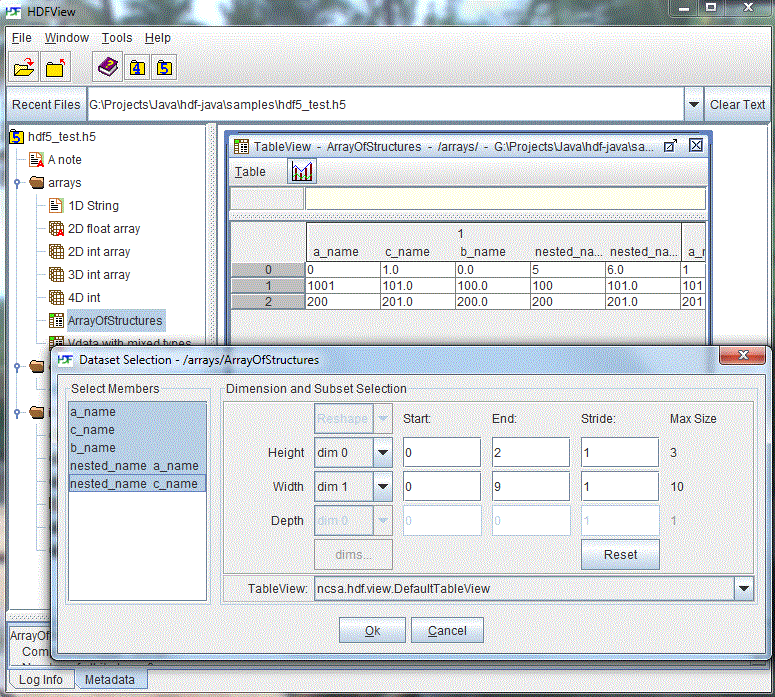Open the TableView class dropdown
Screen dimensions: 775x697
pos(744,588)
